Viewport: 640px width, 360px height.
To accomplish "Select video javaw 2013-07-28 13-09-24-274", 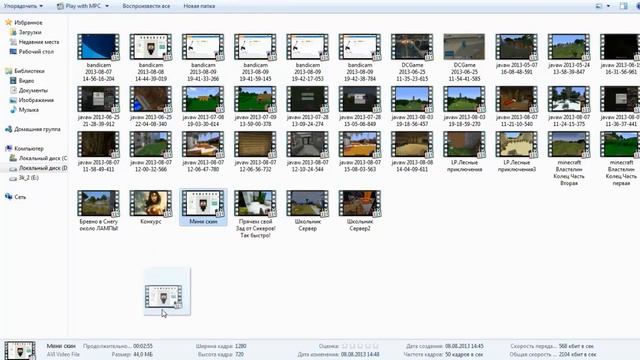I will [x=307, y=107].
